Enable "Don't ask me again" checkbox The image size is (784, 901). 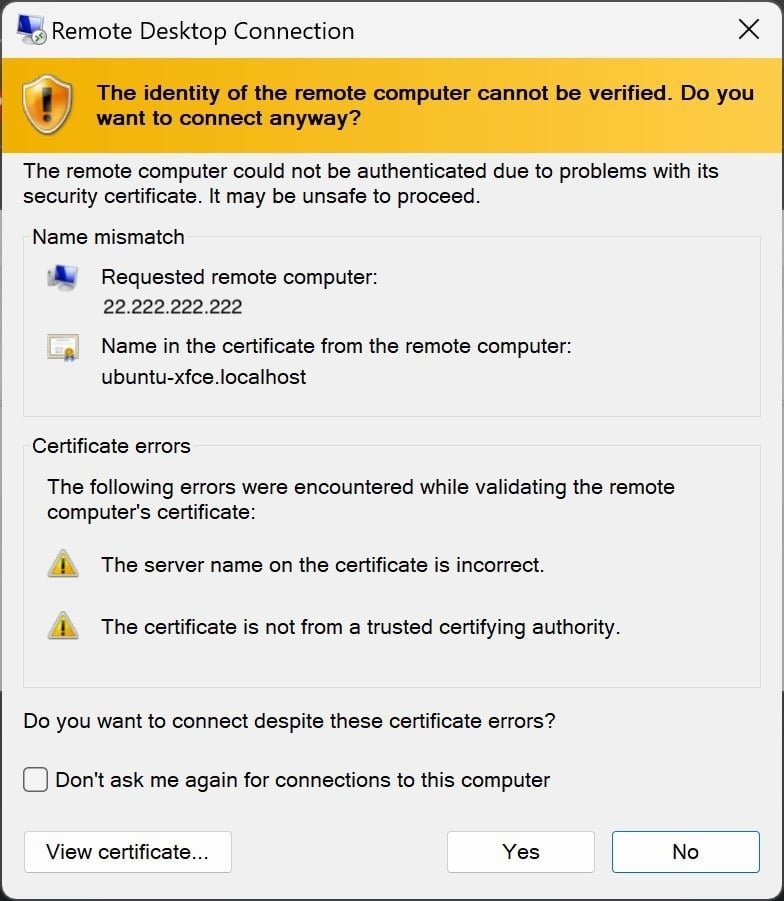pos(36,780)
